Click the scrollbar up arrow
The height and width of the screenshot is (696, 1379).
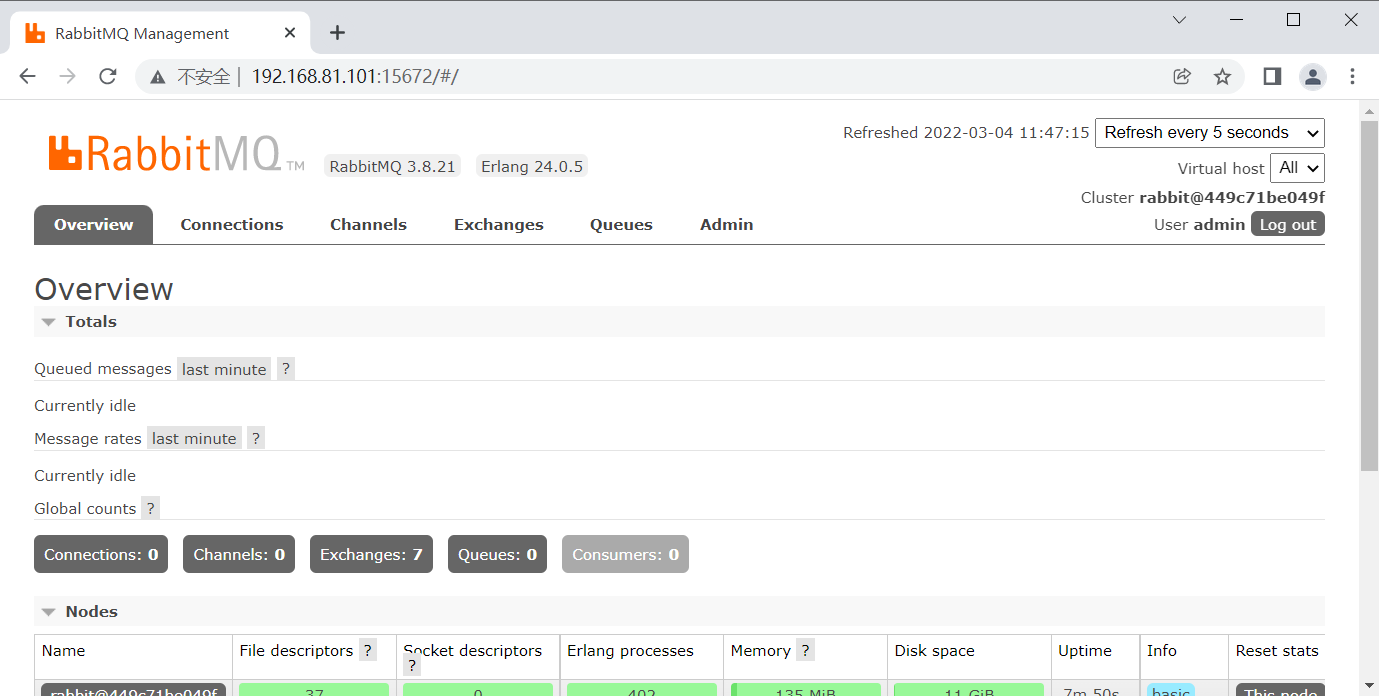coord(1369,109)
